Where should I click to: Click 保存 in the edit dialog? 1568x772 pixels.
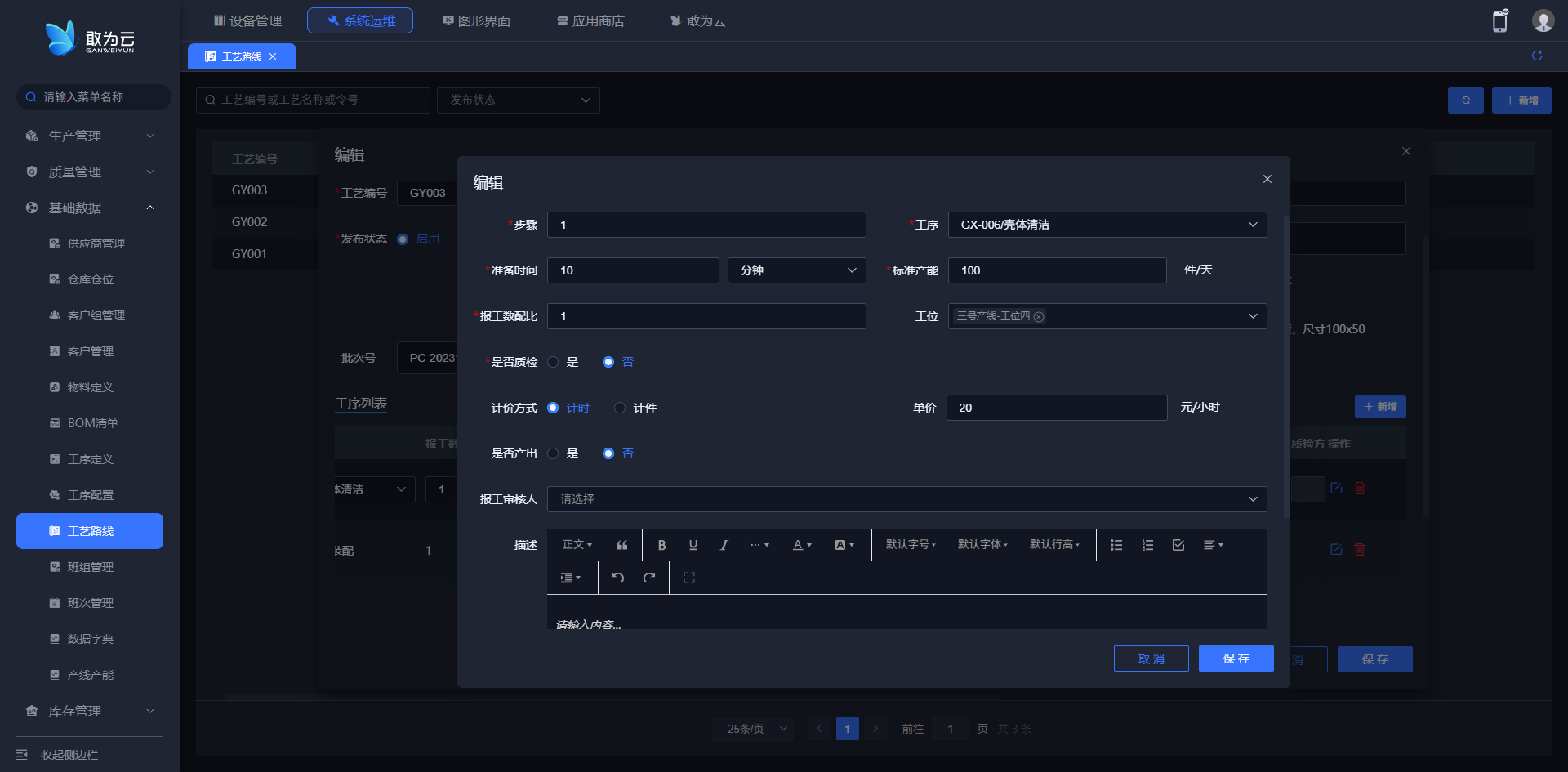point(1236,658)
